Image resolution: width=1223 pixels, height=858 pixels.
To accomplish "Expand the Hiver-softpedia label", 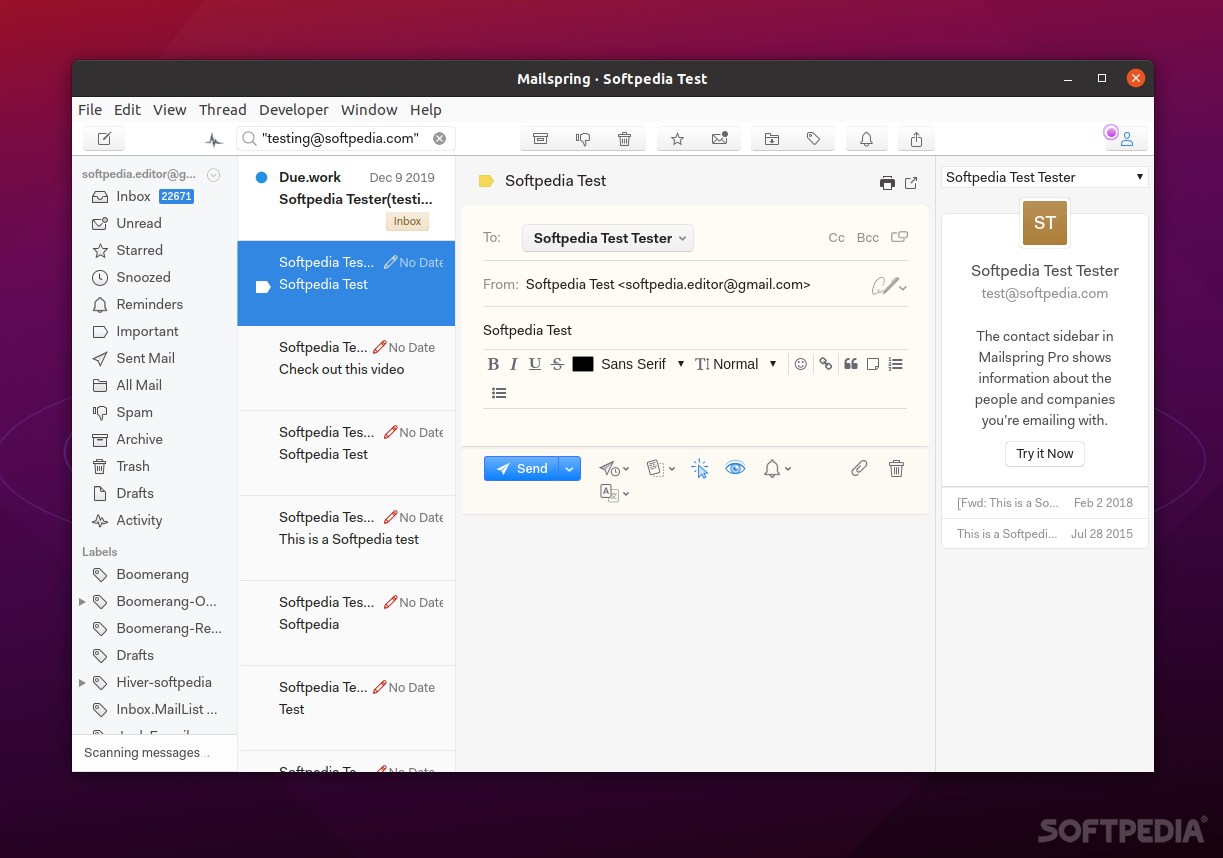I will (x=82, y=683).
